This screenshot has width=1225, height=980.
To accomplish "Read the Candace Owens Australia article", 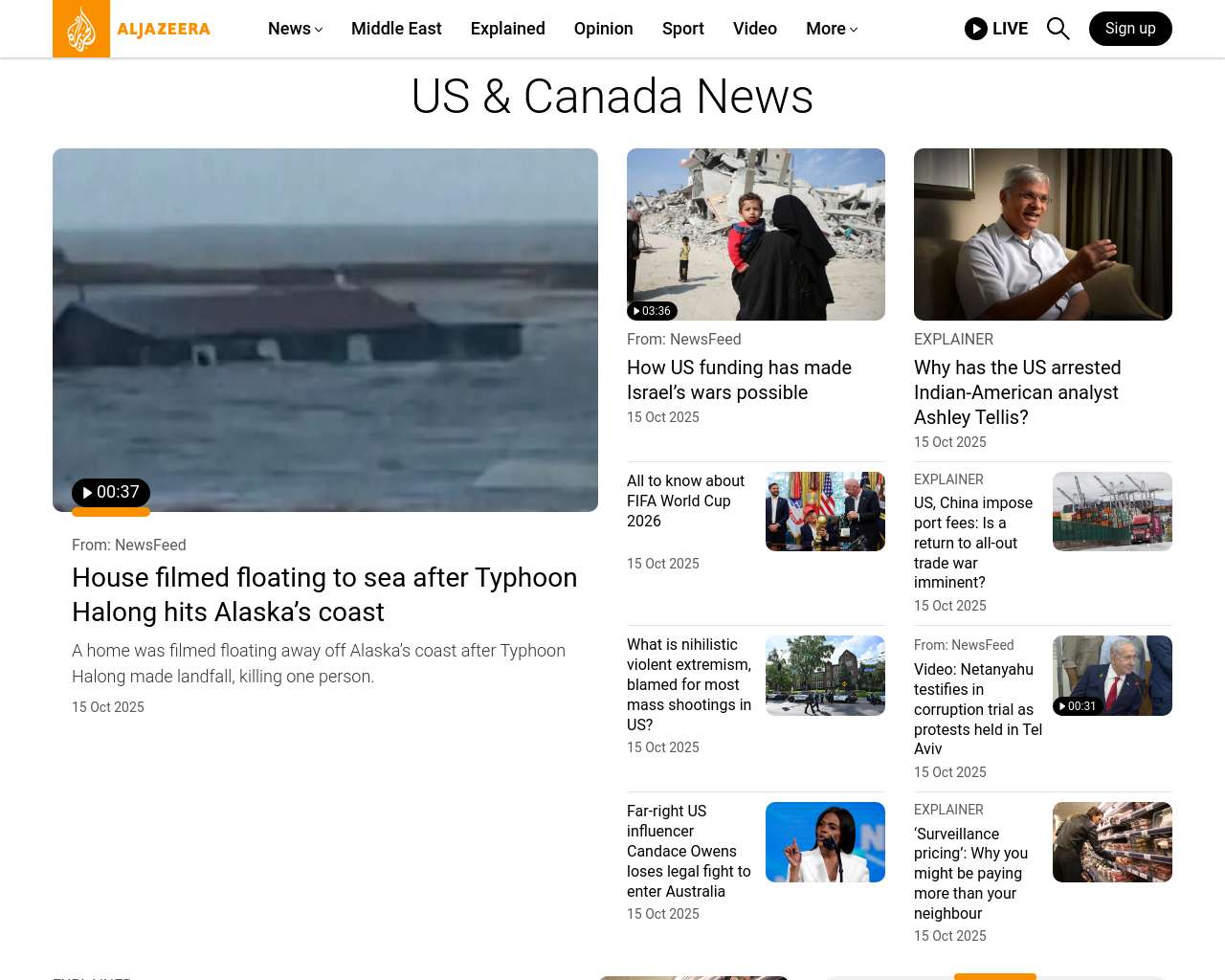I will point(689,851).
